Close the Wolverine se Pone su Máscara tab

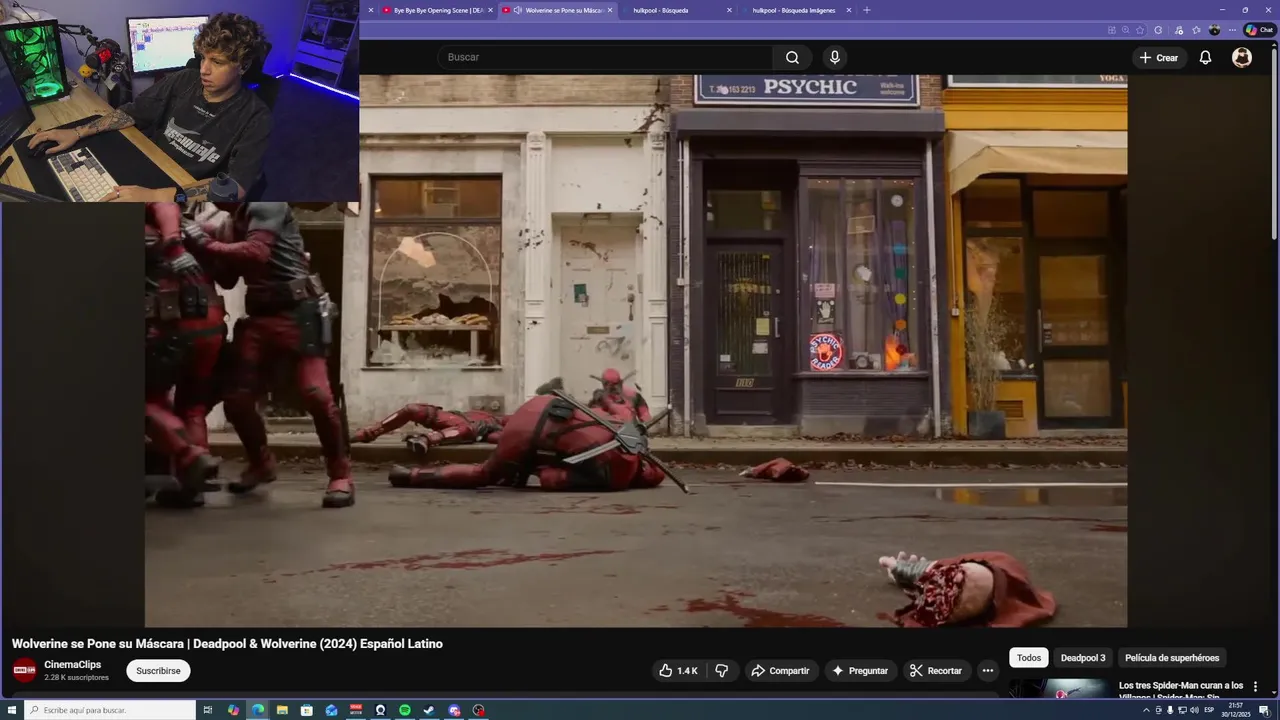click(x=609, y=10)
